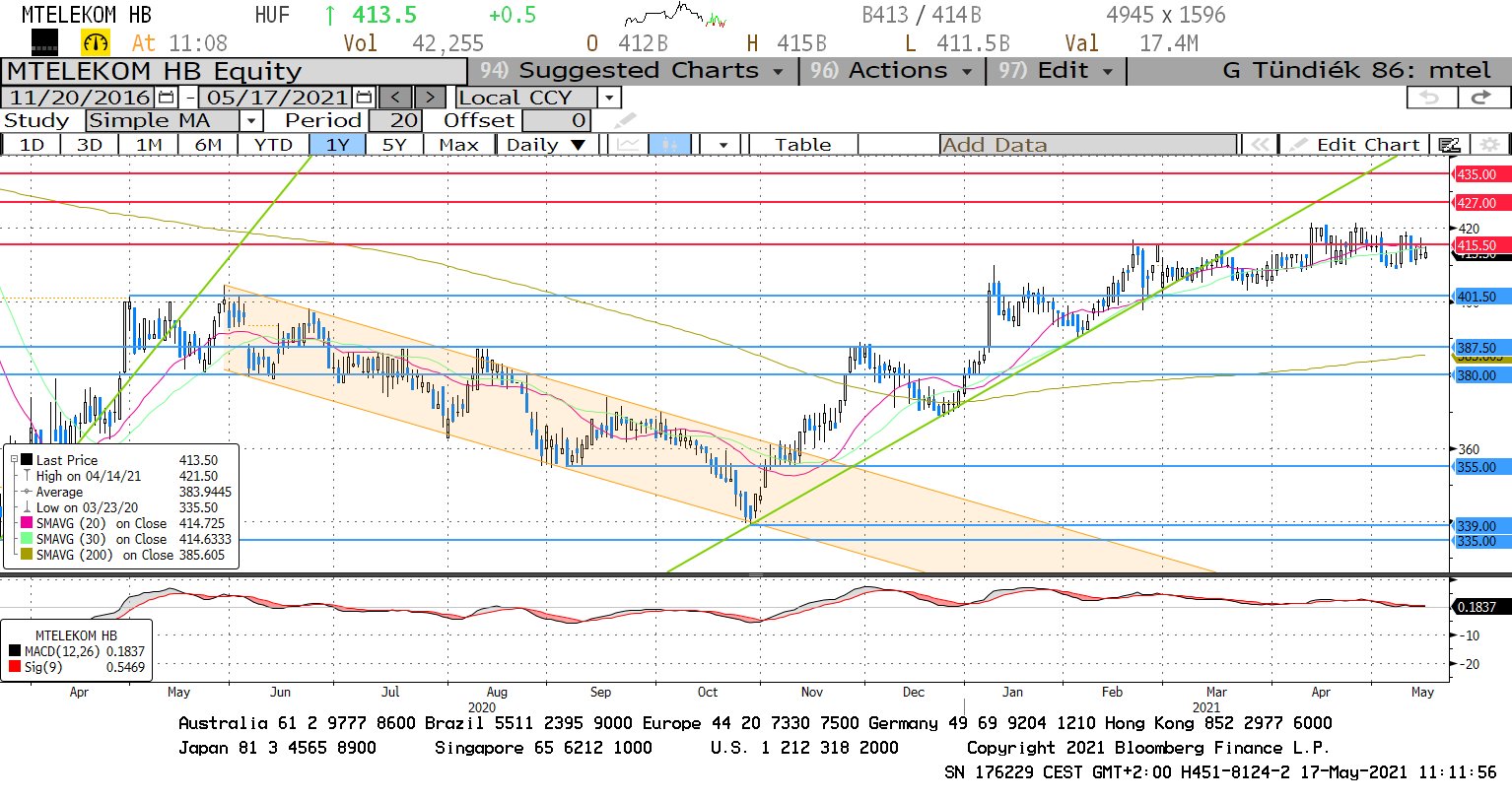Click the High on 04/14/21 legend row

click(119, 476)
